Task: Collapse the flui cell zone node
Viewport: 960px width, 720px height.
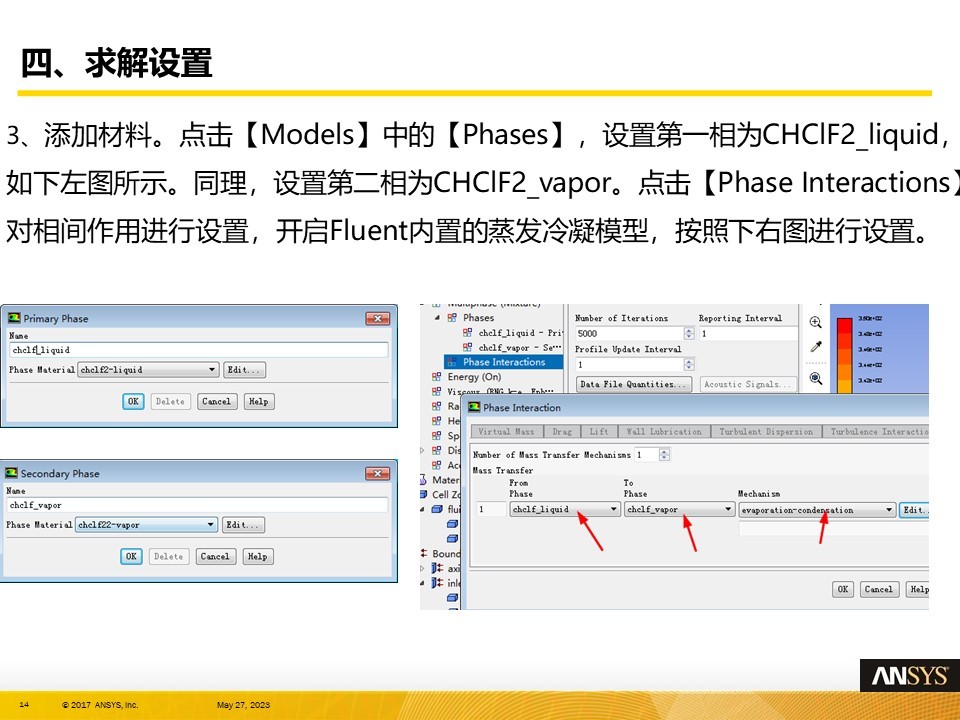Action: click(422, 509)
